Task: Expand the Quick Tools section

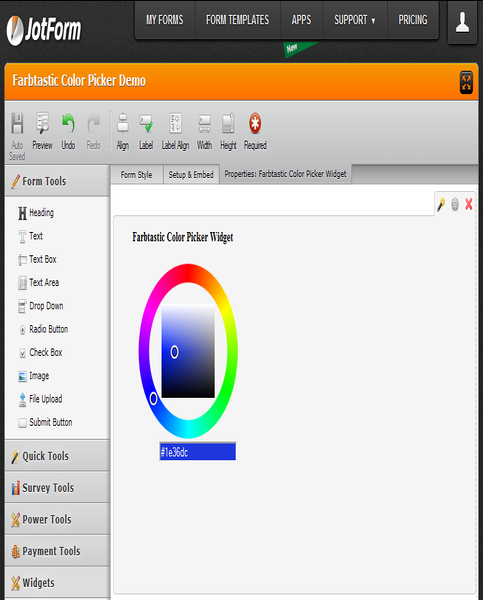Action: (x=57, y=456)
